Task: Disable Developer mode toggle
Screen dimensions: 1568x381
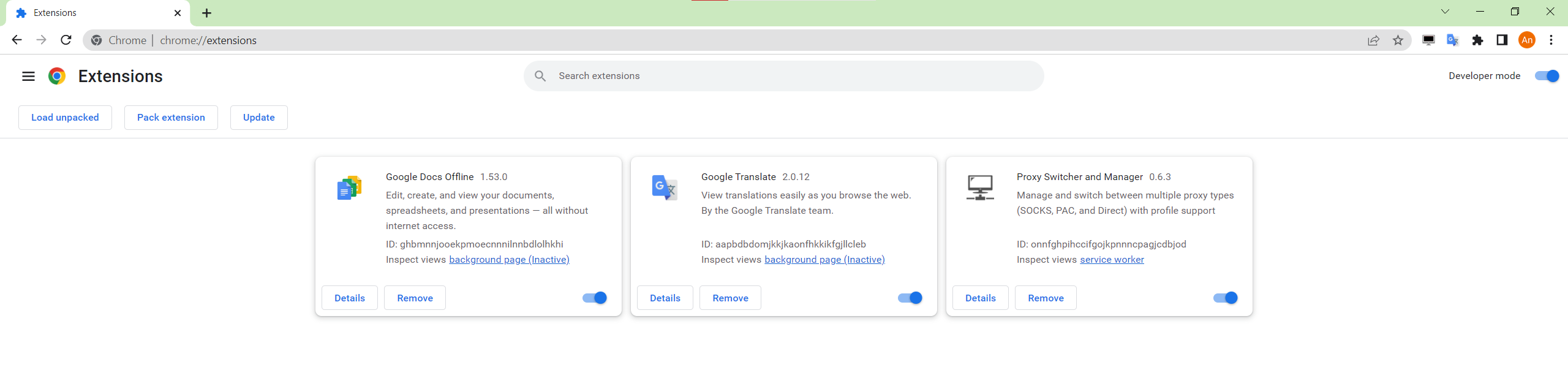Action: tap(1547, 76)
